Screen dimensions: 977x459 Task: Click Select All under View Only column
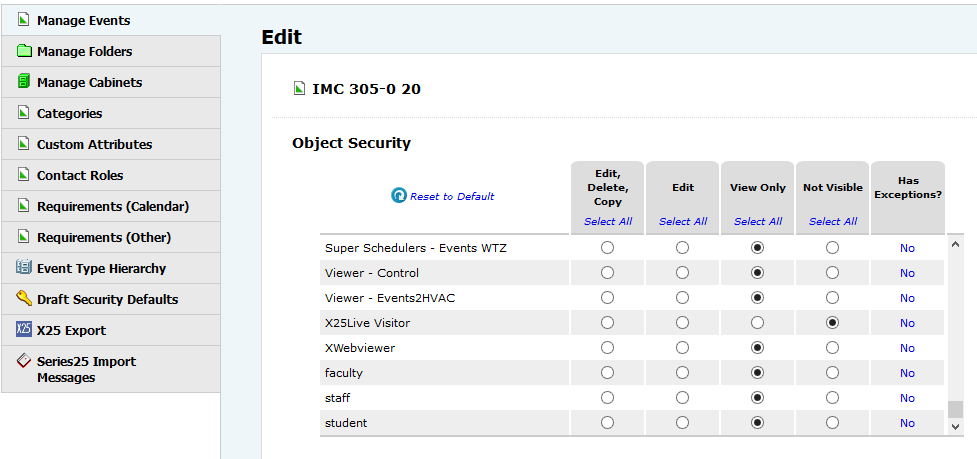click(758, 221)
